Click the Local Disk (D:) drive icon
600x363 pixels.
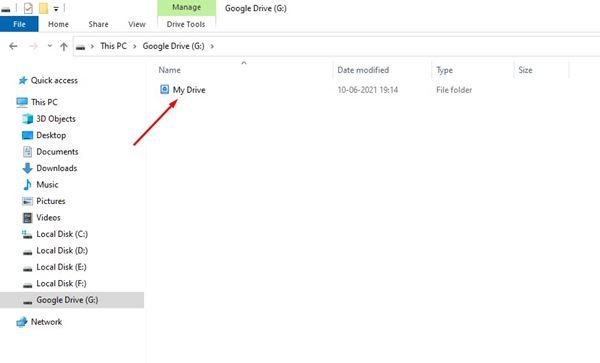(28, 252)
